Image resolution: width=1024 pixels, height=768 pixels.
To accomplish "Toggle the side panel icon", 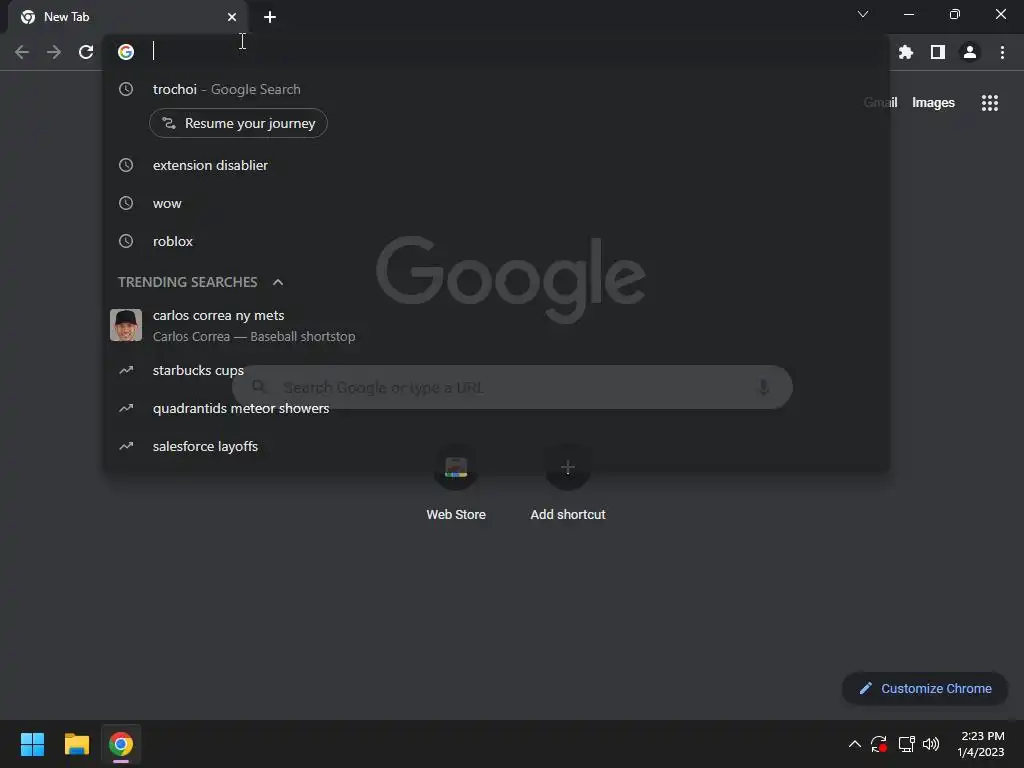I will pyautogui.click(x=938, y=52).
